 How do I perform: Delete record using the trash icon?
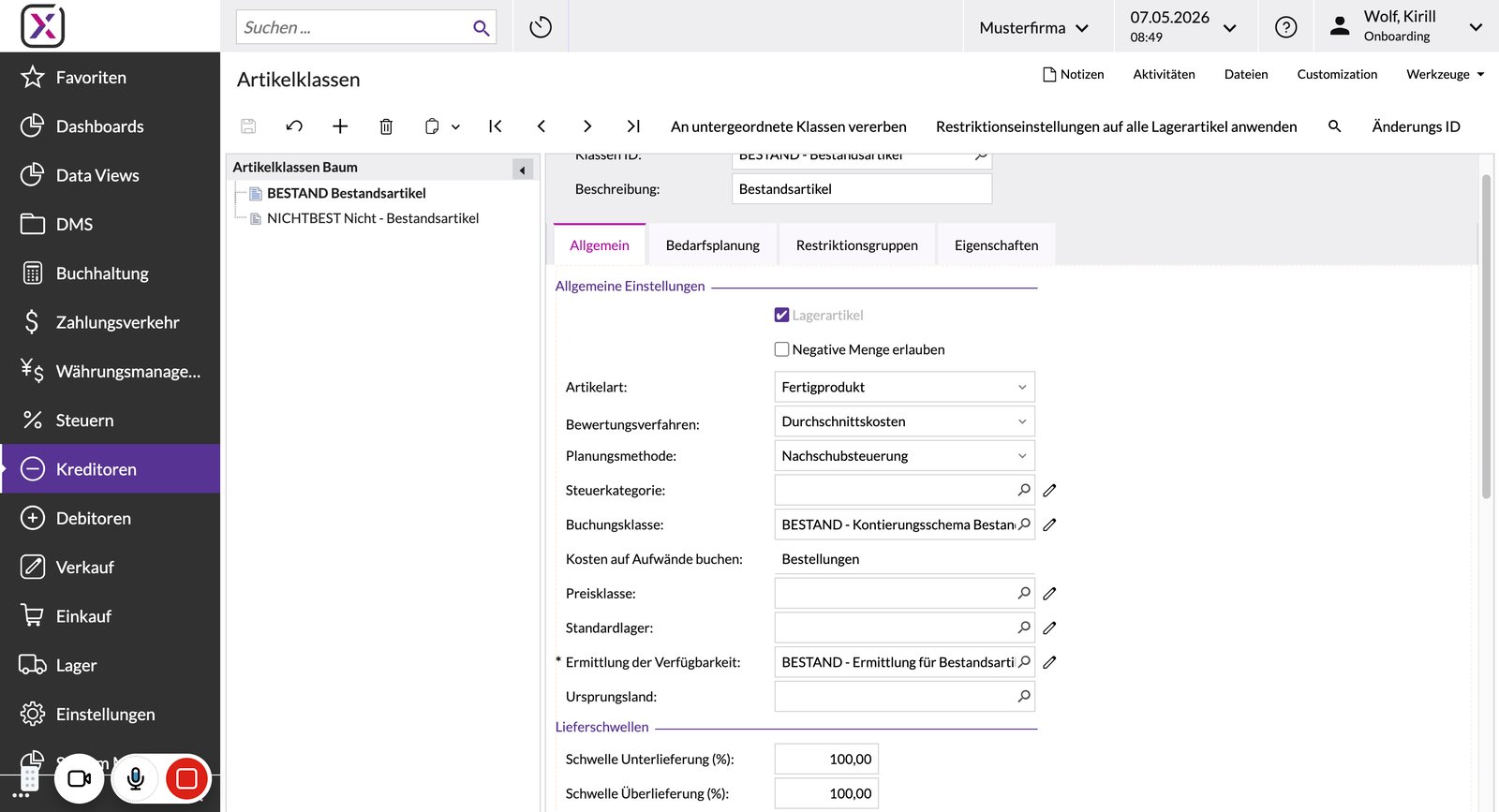coord(386,126)
